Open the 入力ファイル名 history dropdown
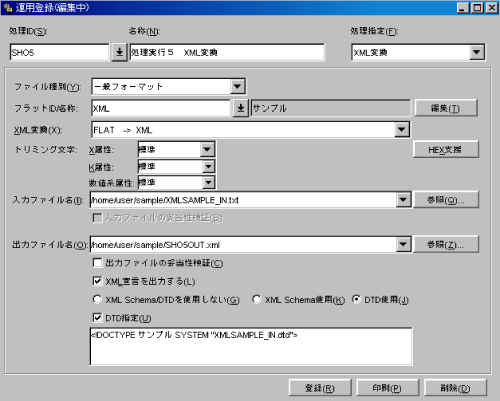The image size is (500, 401). point(403,200)
